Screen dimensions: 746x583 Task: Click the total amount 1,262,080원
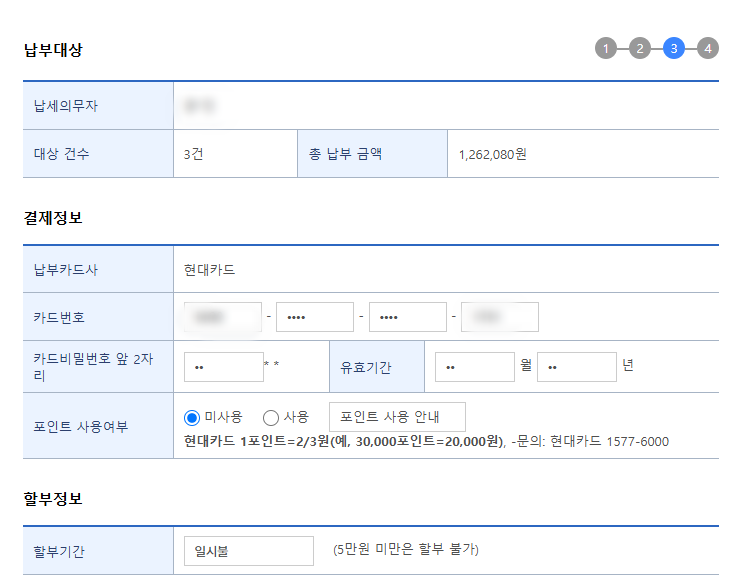click(x=492, y=154)
